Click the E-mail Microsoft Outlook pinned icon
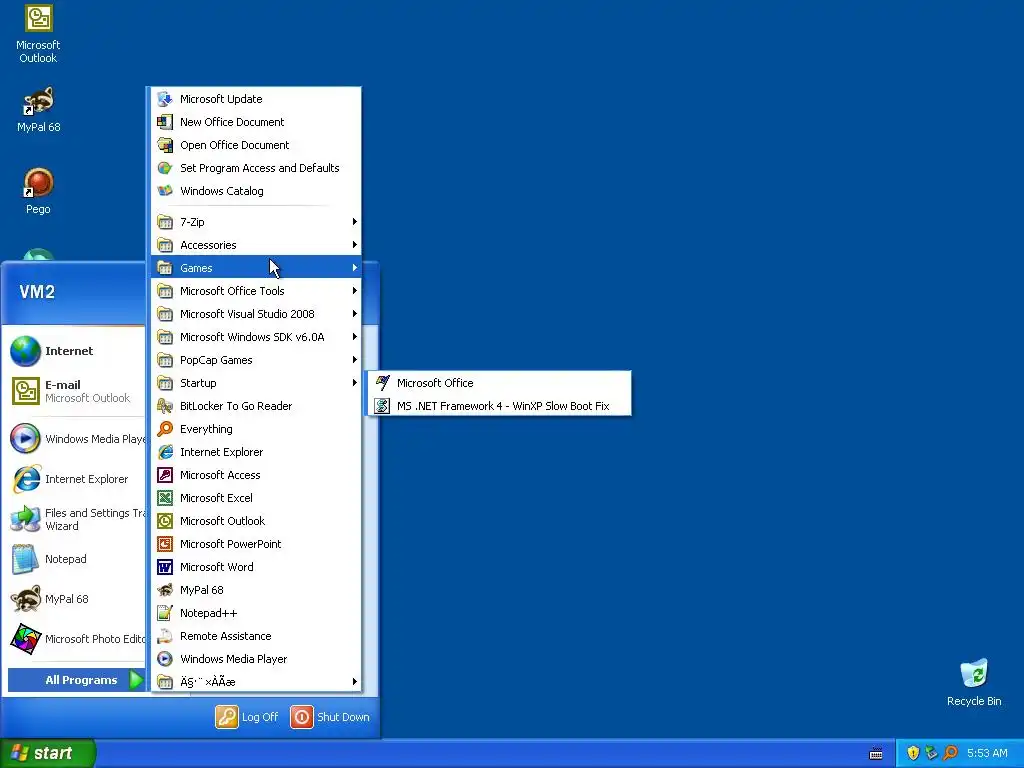1024x768 pixels. point(25,391)
